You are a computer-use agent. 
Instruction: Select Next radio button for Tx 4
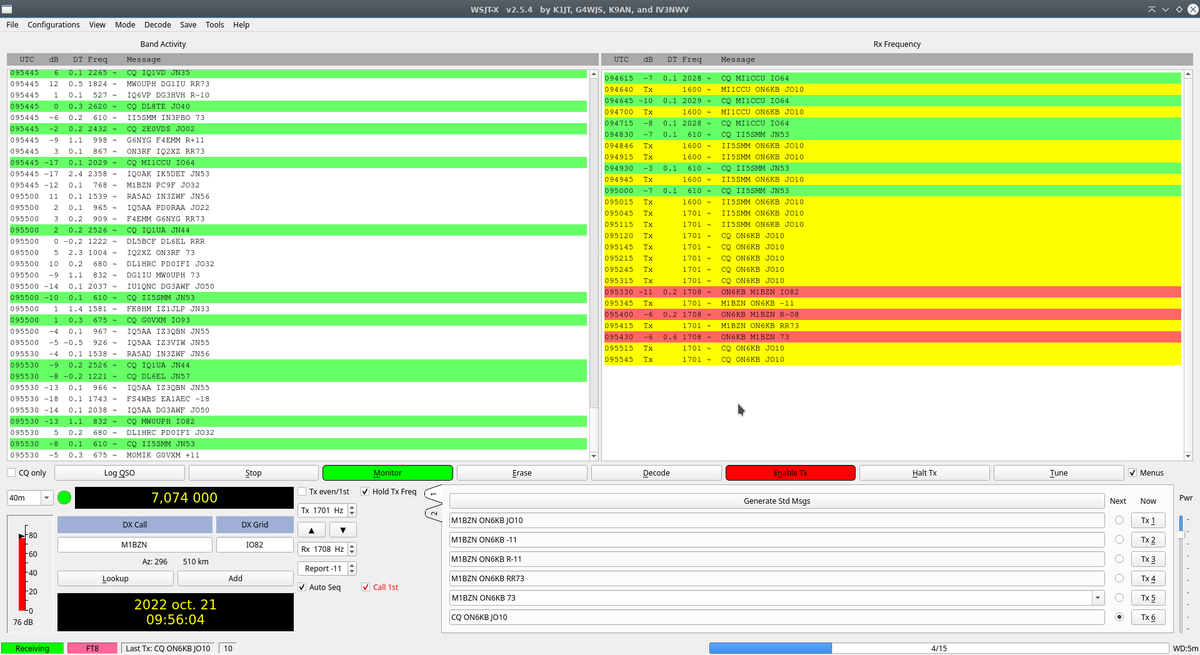(x=1118, y=578)
